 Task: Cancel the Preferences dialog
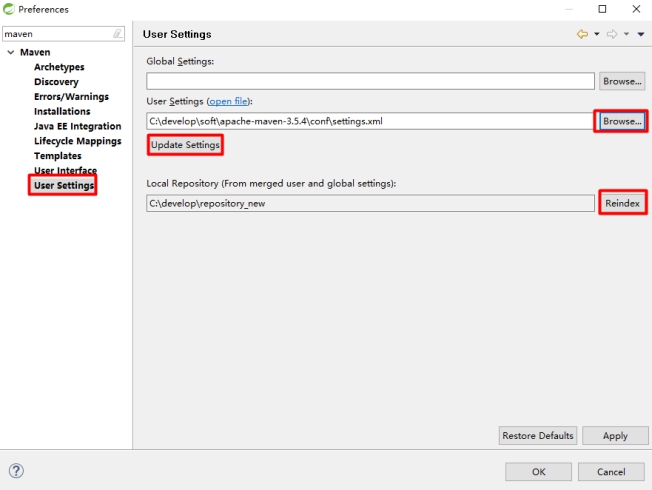pyautogui.click(x=611, y=472)
